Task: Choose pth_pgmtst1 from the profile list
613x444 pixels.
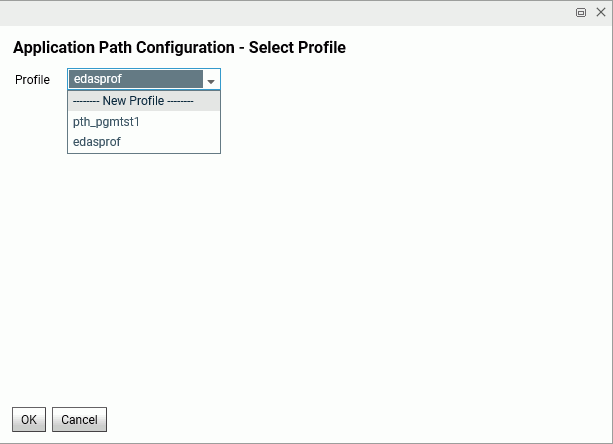Action: pyautogui.click(x=107, y=122)
